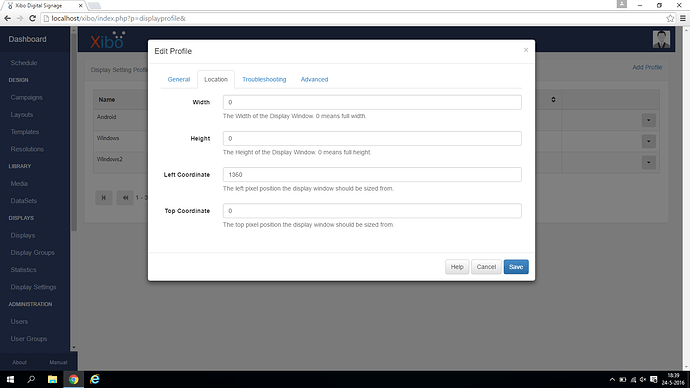Screen dimensions: 690x388
Task: Switch to the Troubleshooting tab
Action: pos(264,80)
